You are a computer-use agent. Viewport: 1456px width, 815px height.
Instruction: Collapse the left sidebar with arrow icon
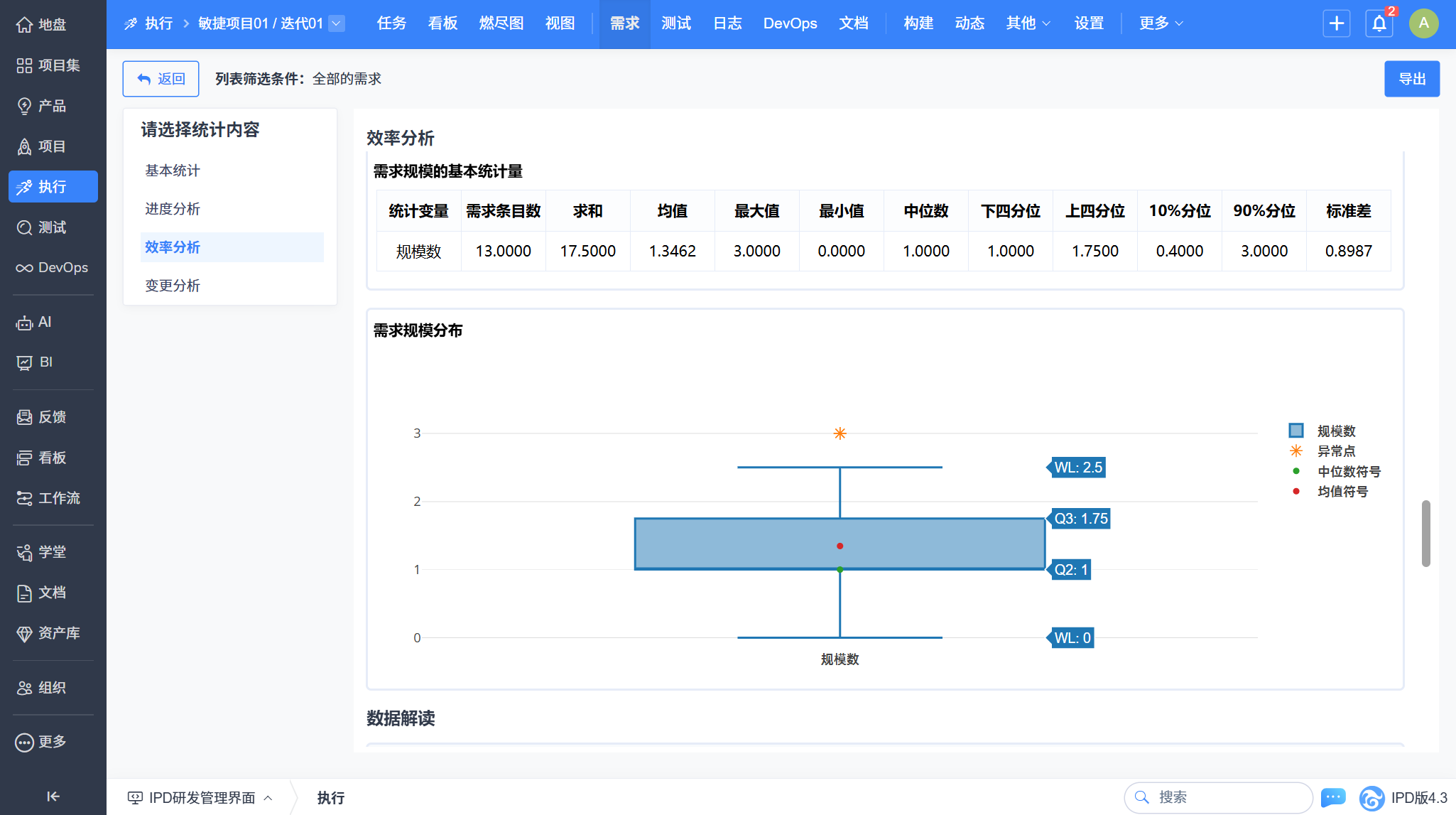[53, 796]
